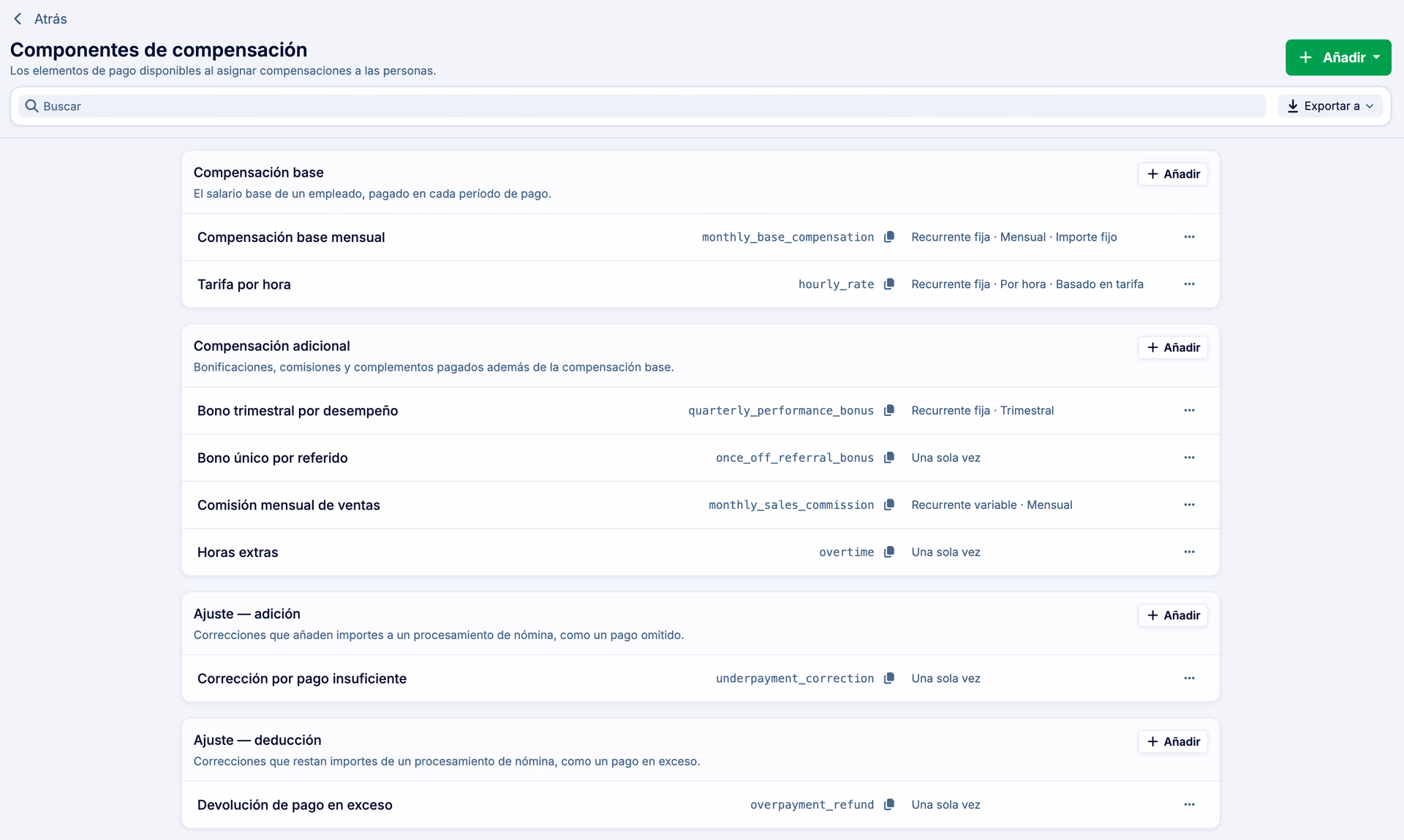The width and height of the screenshot is (1404, 840).
Task: Click the text 'Recurrente variable · Mensual'
Action: tap(992, 505)
